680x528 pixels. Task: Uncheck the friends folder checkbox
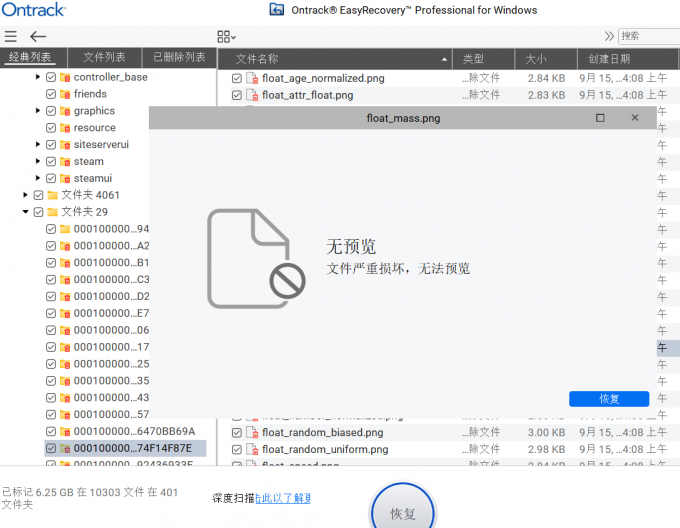click(51, 94)
